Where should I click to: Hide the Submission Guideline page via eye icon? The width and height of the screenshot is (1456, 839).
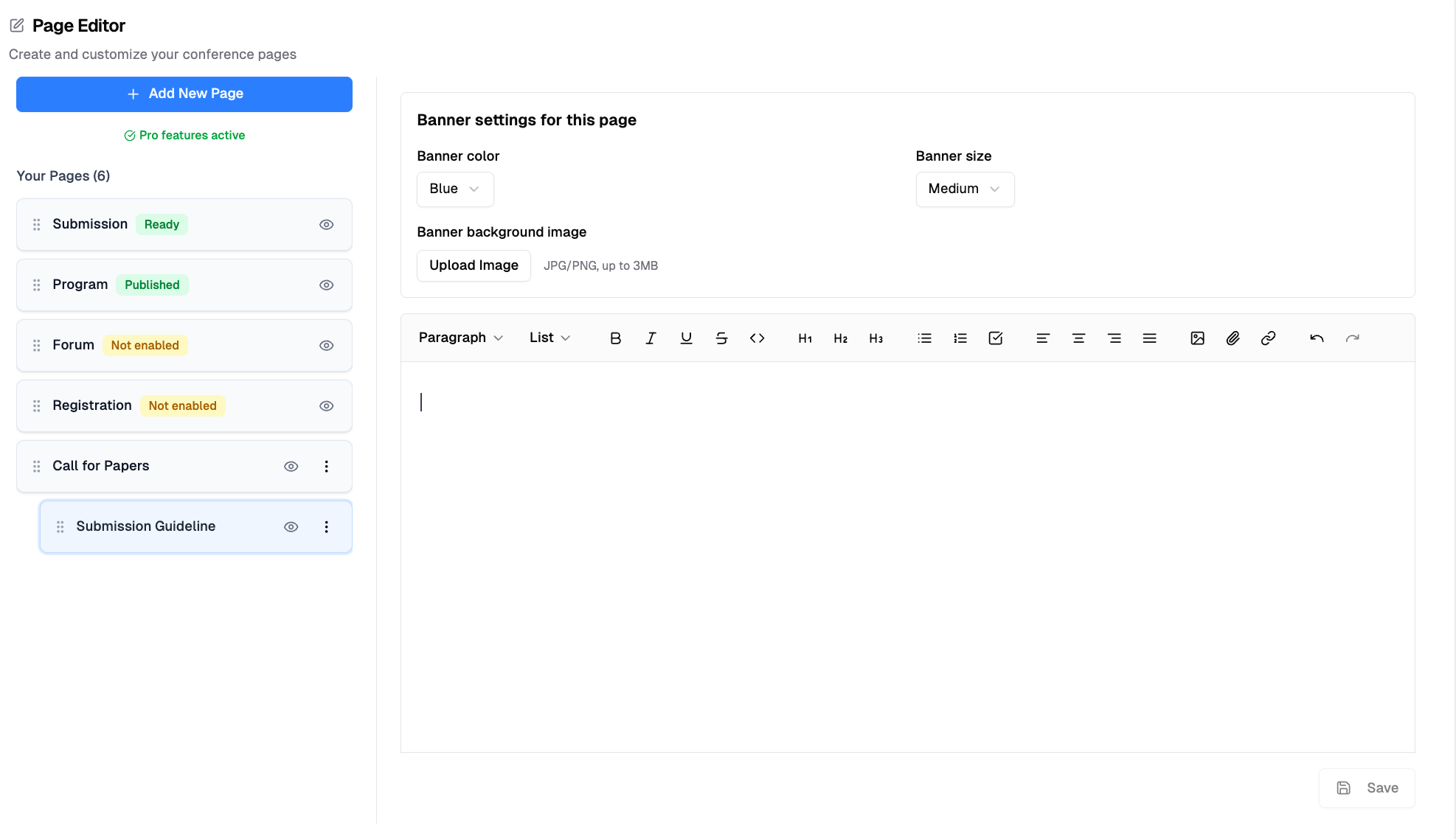pyautogui.click(x=291, y=527)
